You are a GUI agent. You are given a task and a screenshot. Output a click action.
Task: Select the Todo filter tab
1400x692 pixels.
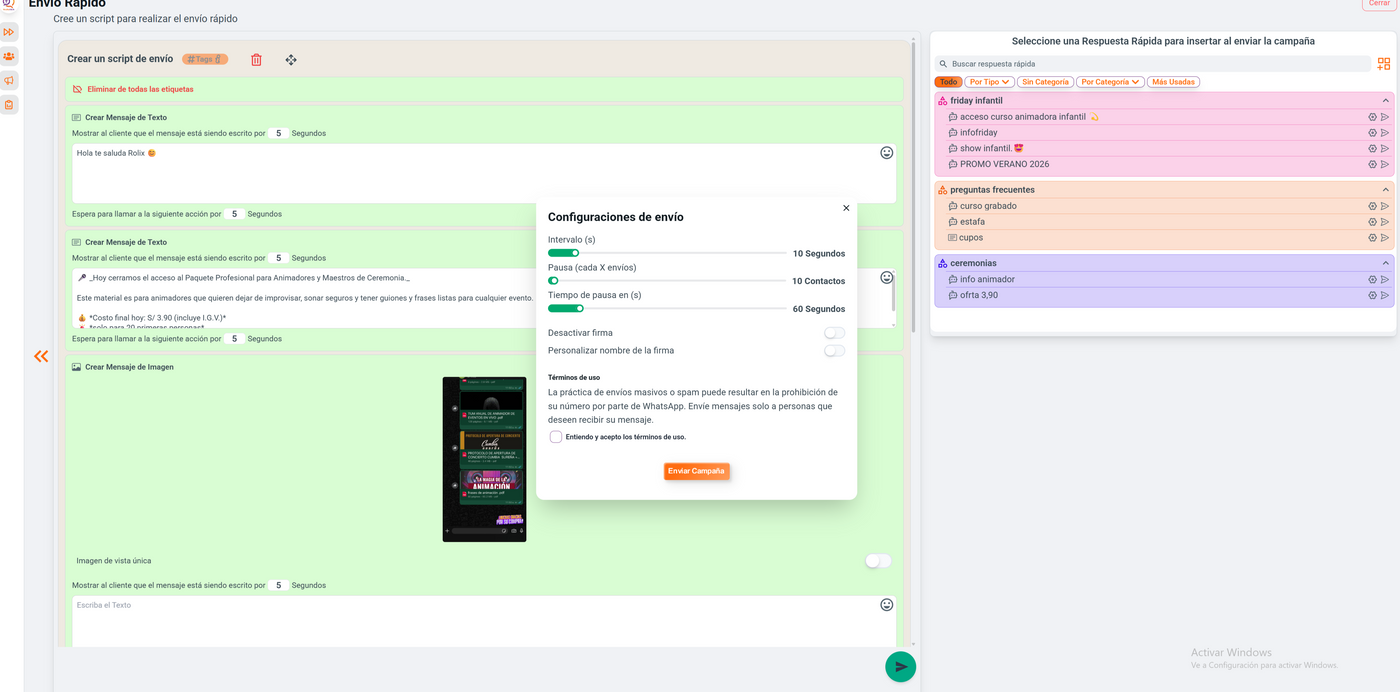point(948,82)
